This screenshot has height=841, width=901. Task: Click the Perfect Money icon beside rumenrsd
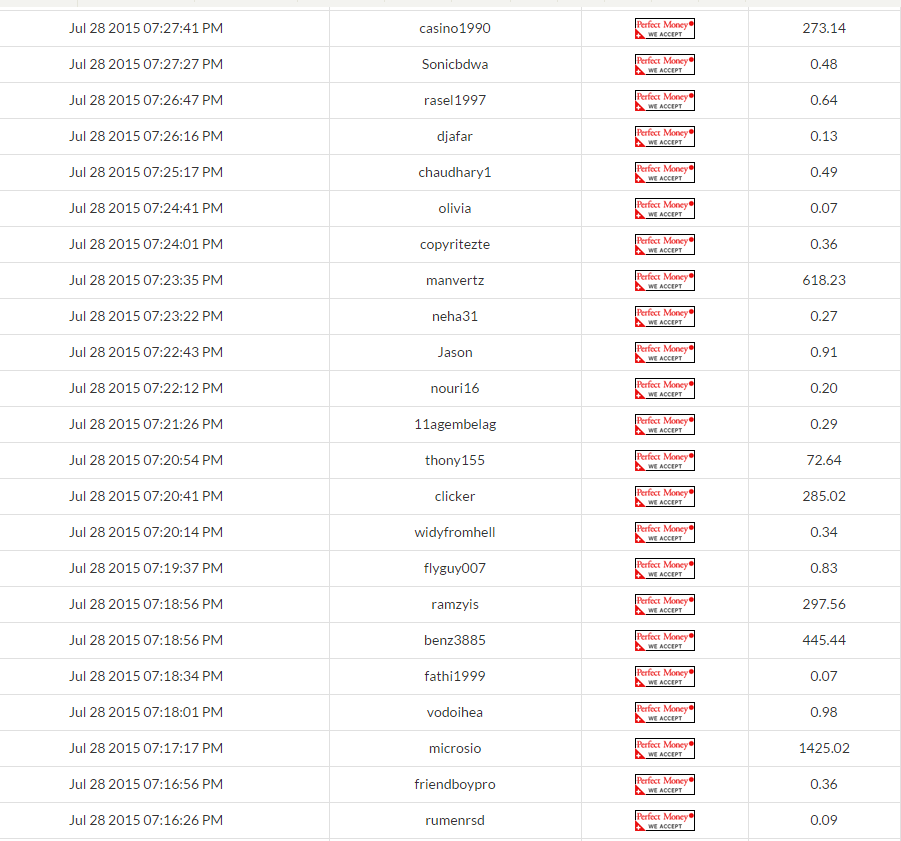coord(664,820)
